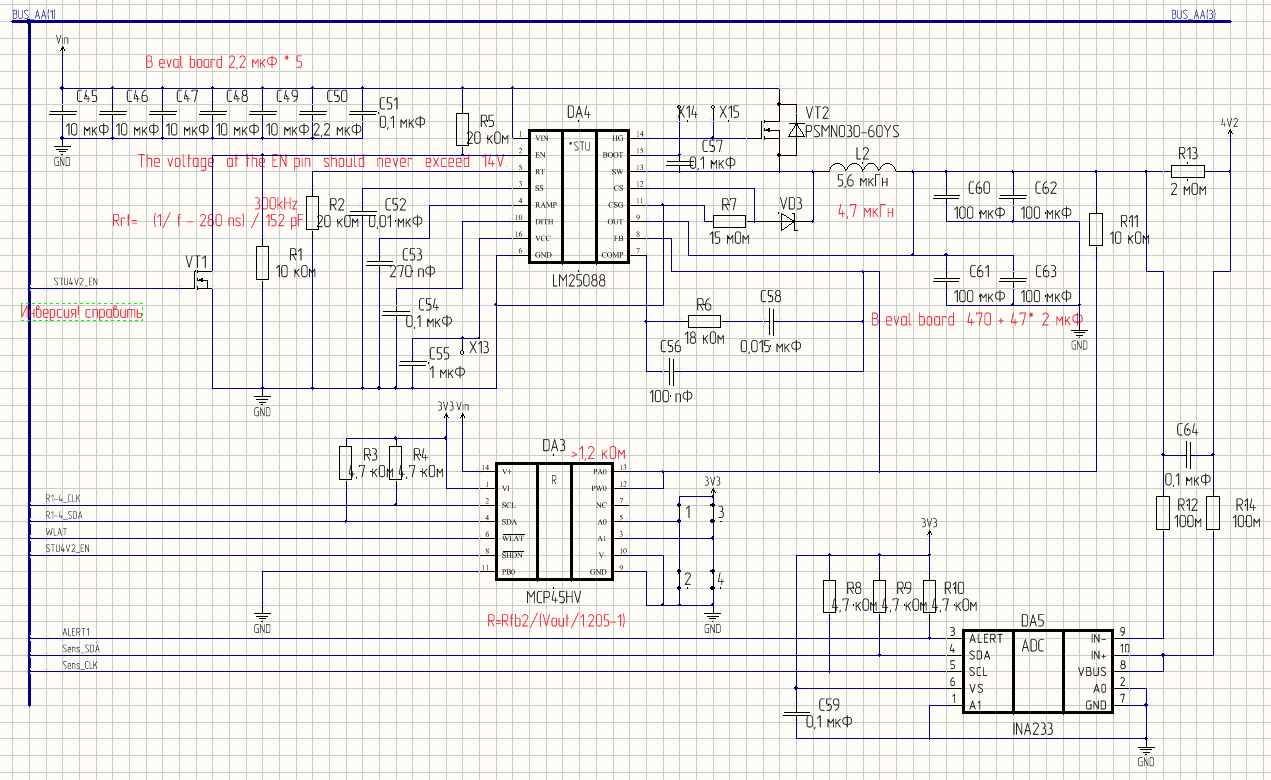
Task: Select the EN pin voltage warning note
Action: pyautogui.click(x=324, y=161)
